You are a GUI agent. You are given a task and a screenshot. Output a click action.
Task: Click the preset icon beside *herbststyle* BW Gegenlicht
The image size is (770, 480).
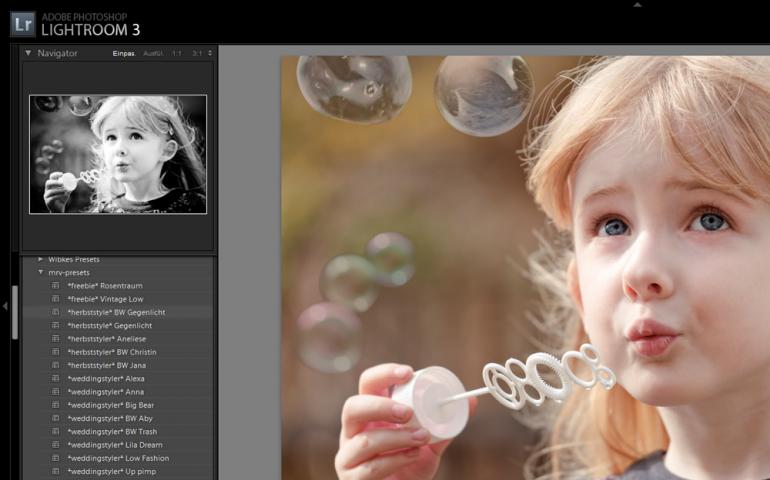point(55,312)
